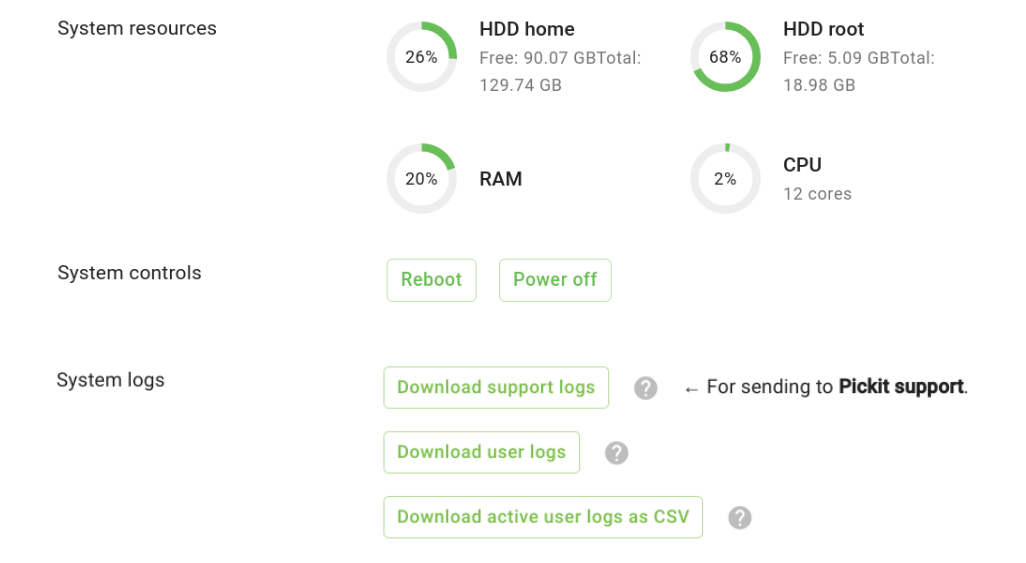Click the System resources section label
This screenshot has width=1026, height=563.
click(x=137, y=28)
